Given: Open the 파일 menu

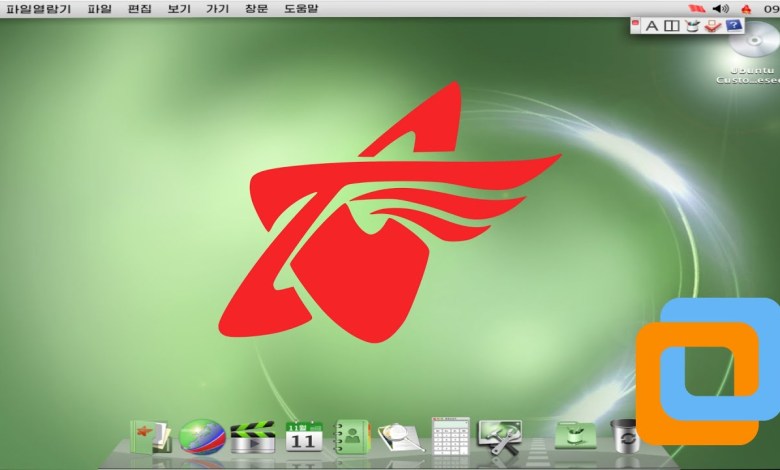Looking at the screenshot, I should pos(99,8).
